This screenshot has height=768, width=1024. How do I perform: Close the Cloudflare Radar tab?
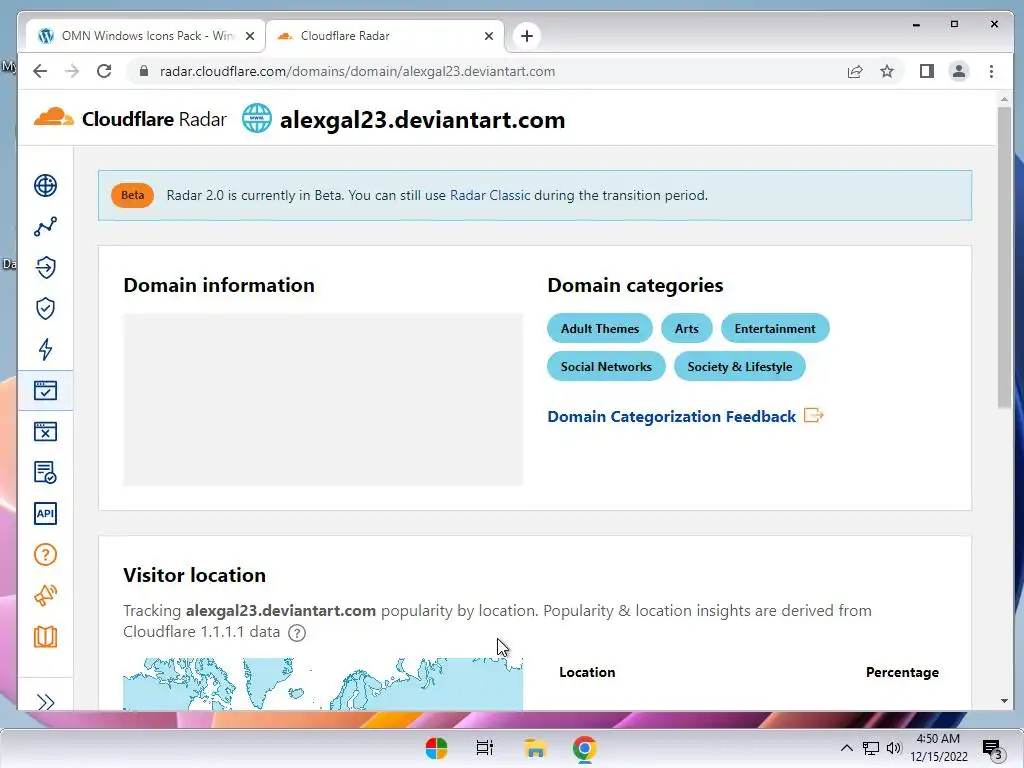488,36
